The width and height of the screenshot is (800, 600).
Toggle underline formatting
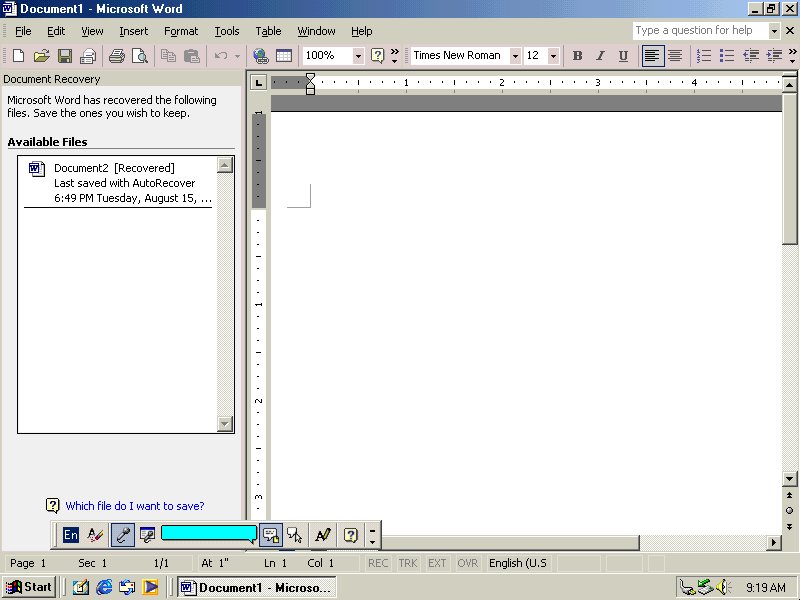click(x=623, y=56)
